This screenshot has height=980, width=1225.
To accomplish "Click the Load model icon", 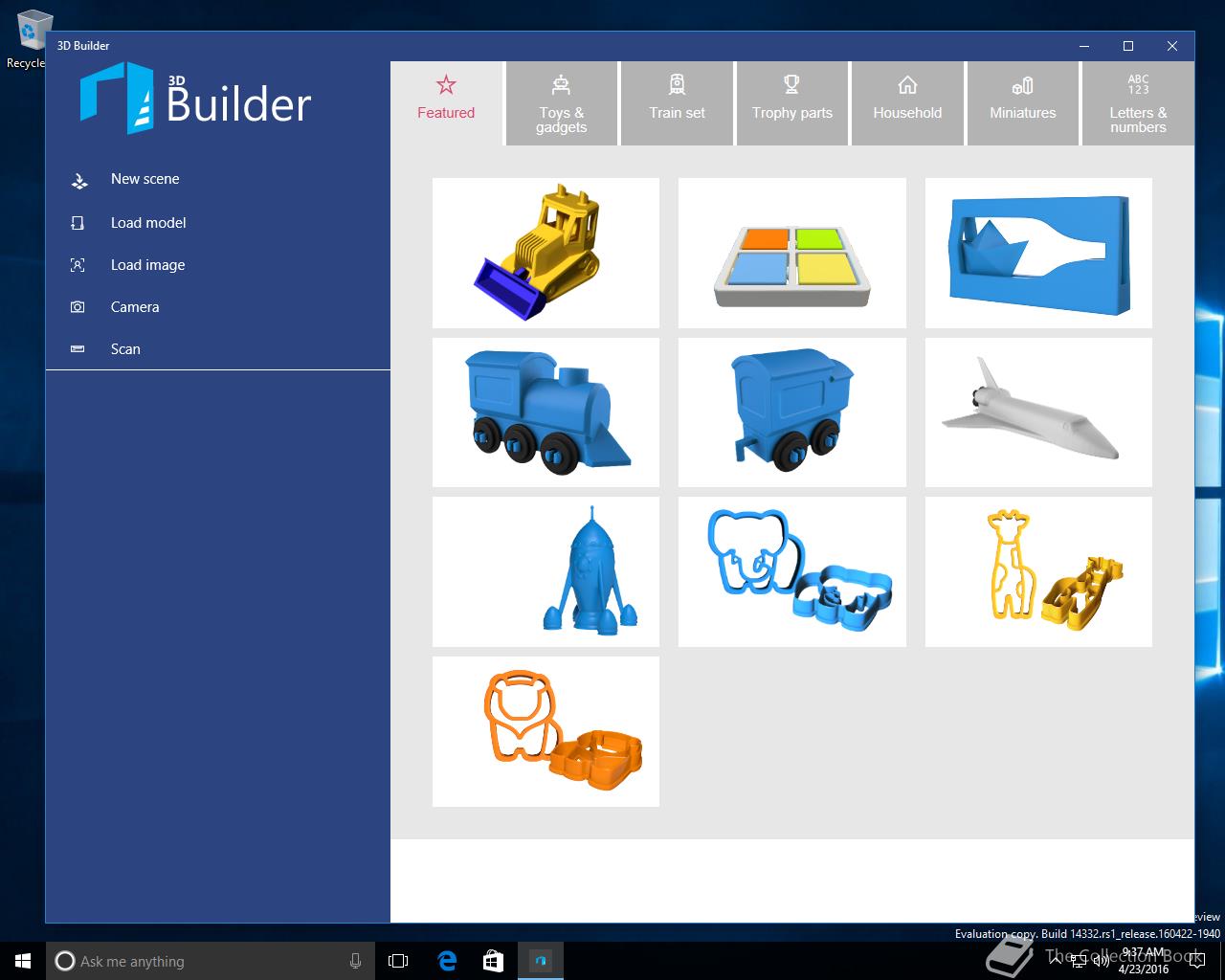I will [78, 223].
